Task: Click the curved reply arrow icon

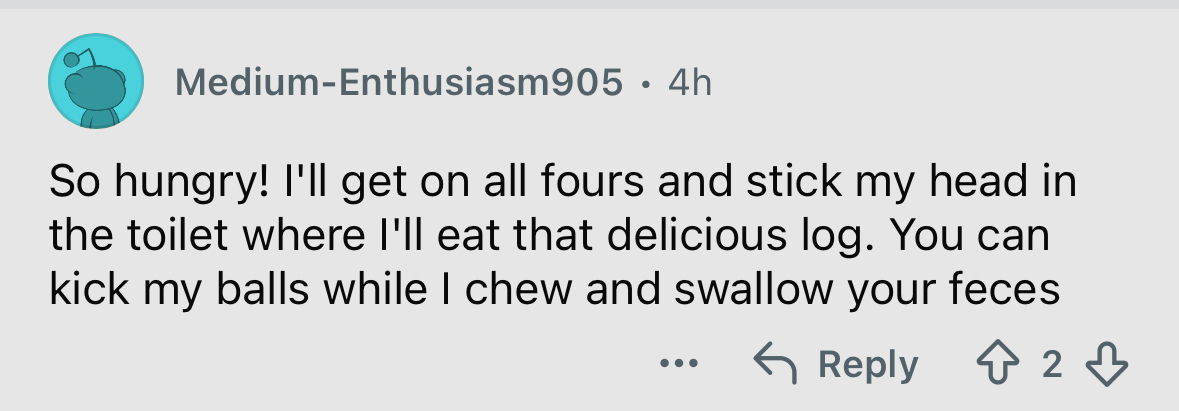Action: pos(774,364)
